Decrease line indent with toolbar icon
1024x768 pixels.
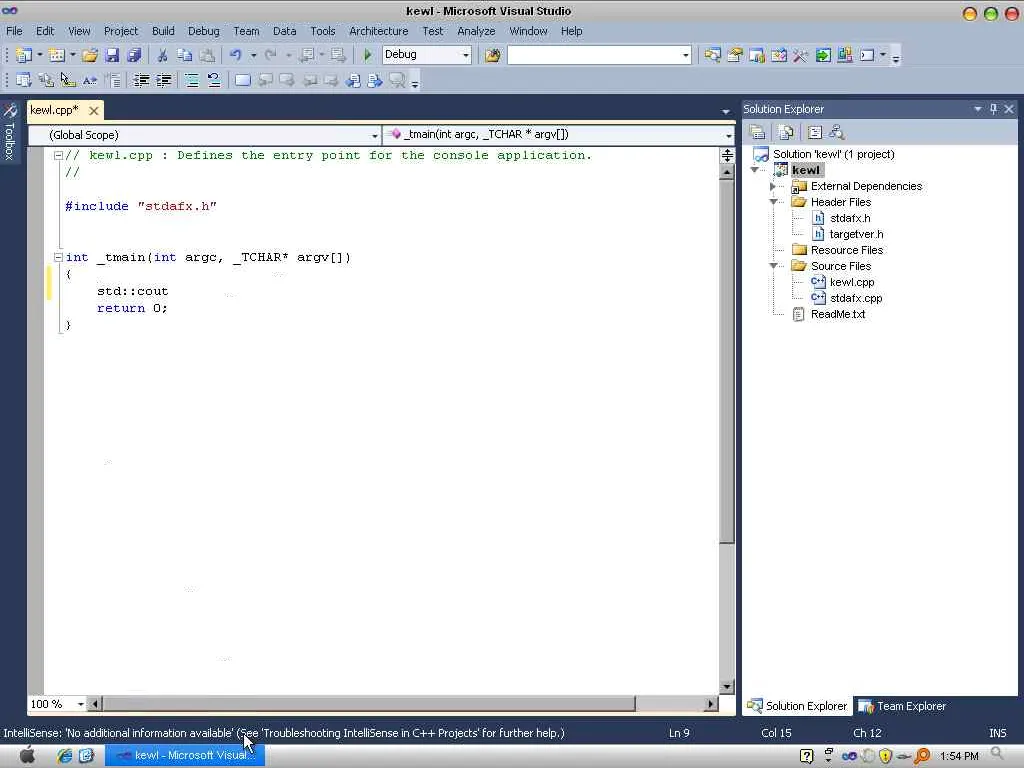point(141,80)
